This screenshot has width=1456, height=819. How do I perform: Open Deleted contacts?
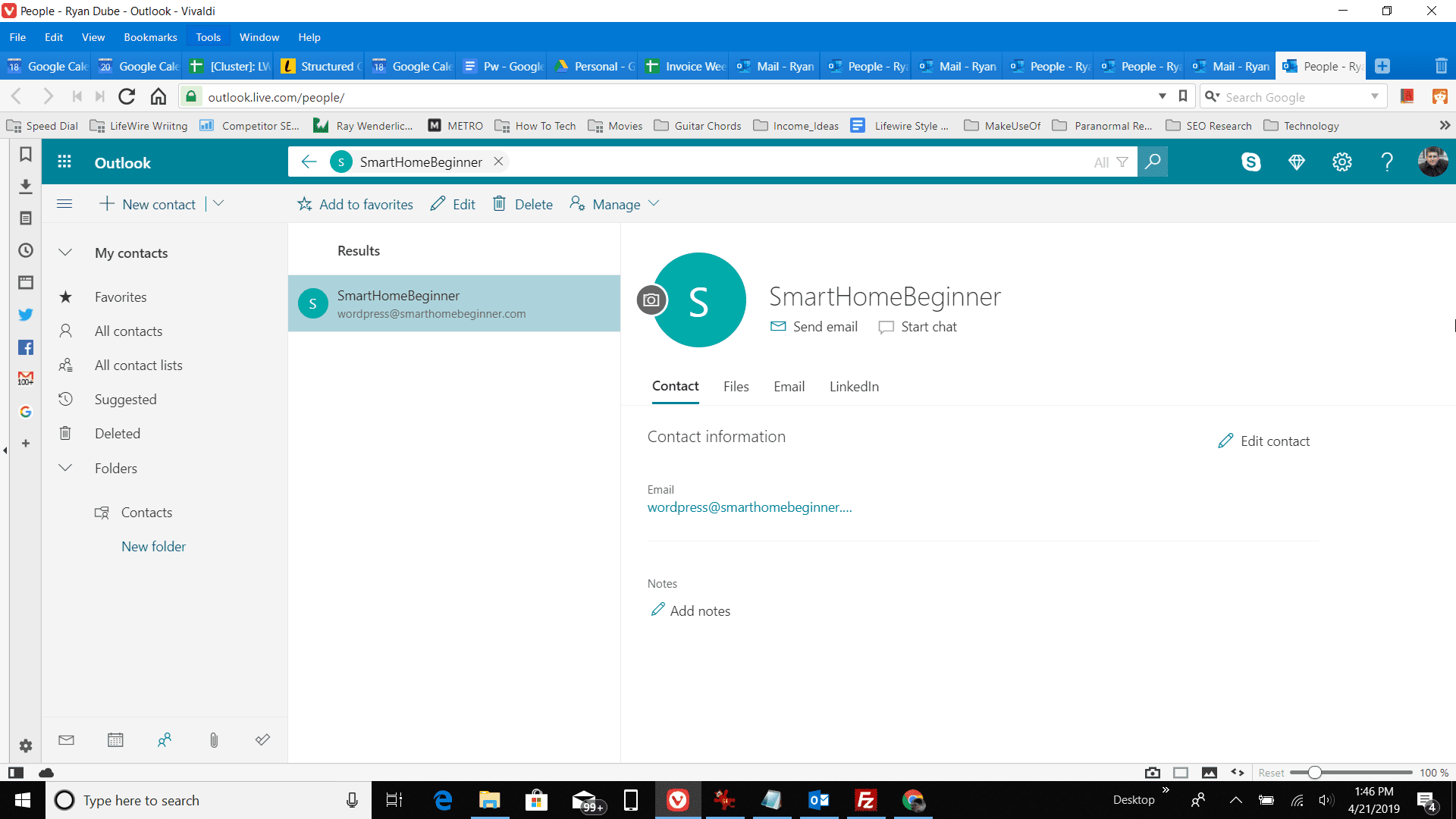[x=117, y=434]
